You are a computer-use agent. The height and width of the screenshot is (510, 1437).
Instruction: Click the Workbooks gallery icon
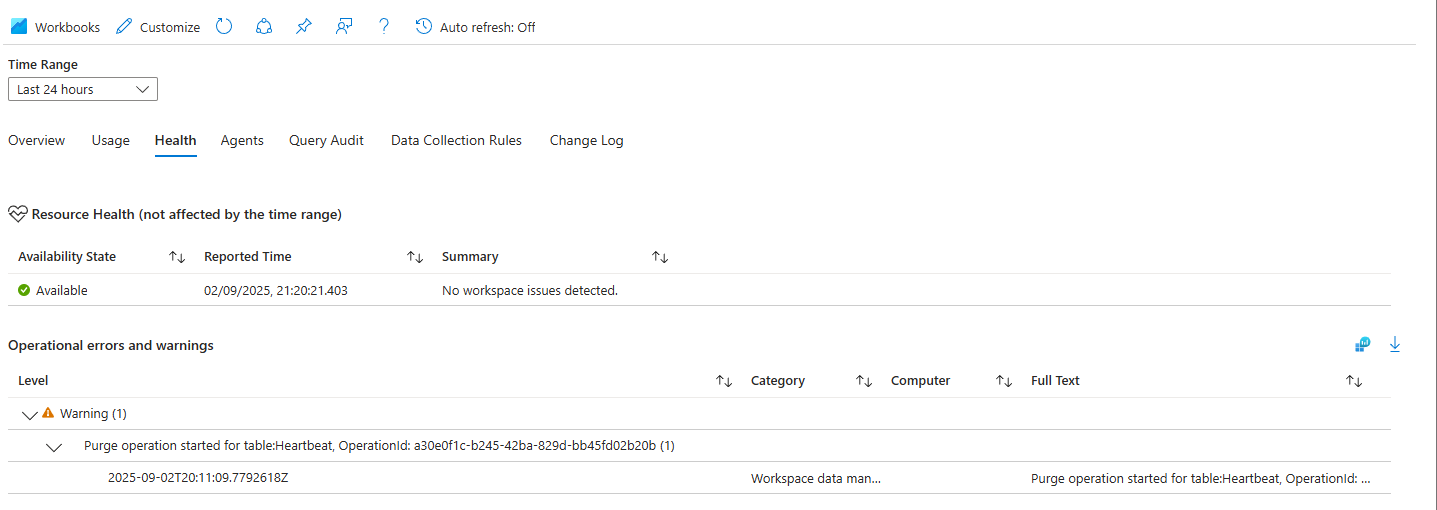click(19, 27)
